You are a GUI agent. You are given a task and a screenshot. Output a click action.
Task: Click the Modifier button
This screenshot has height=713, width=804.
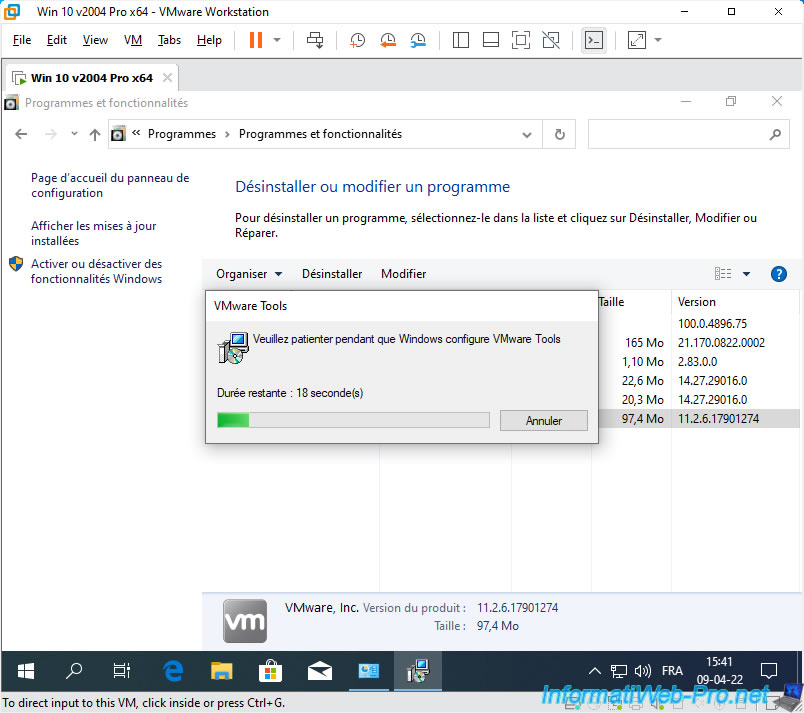[404, 274]
